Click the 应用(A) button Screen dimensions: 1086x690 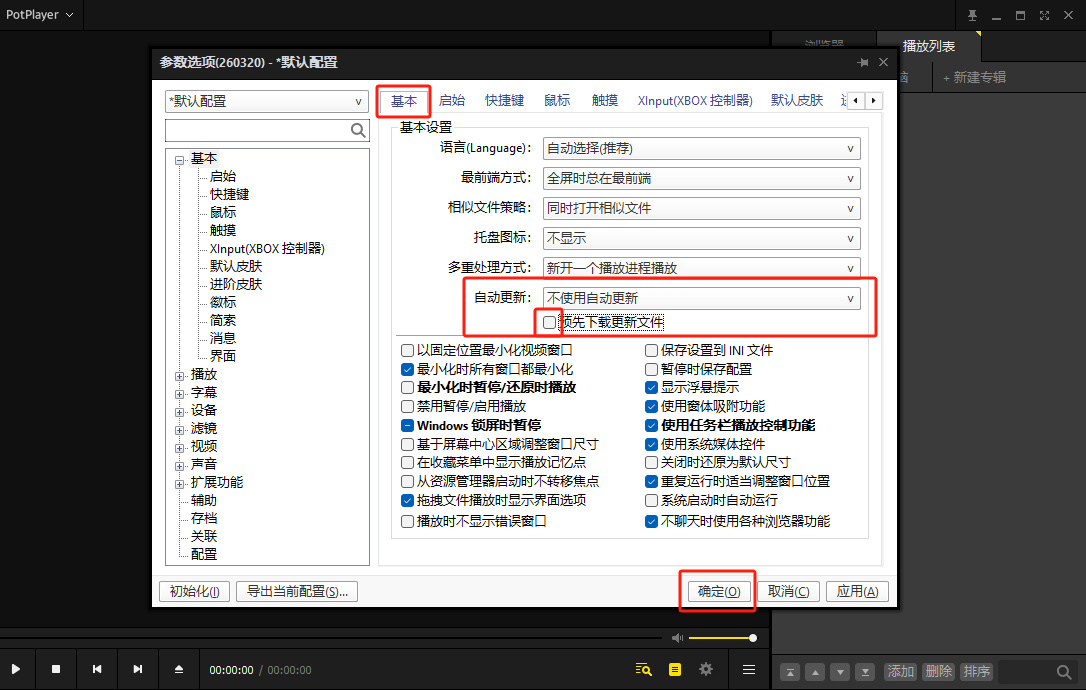(857, 592)
